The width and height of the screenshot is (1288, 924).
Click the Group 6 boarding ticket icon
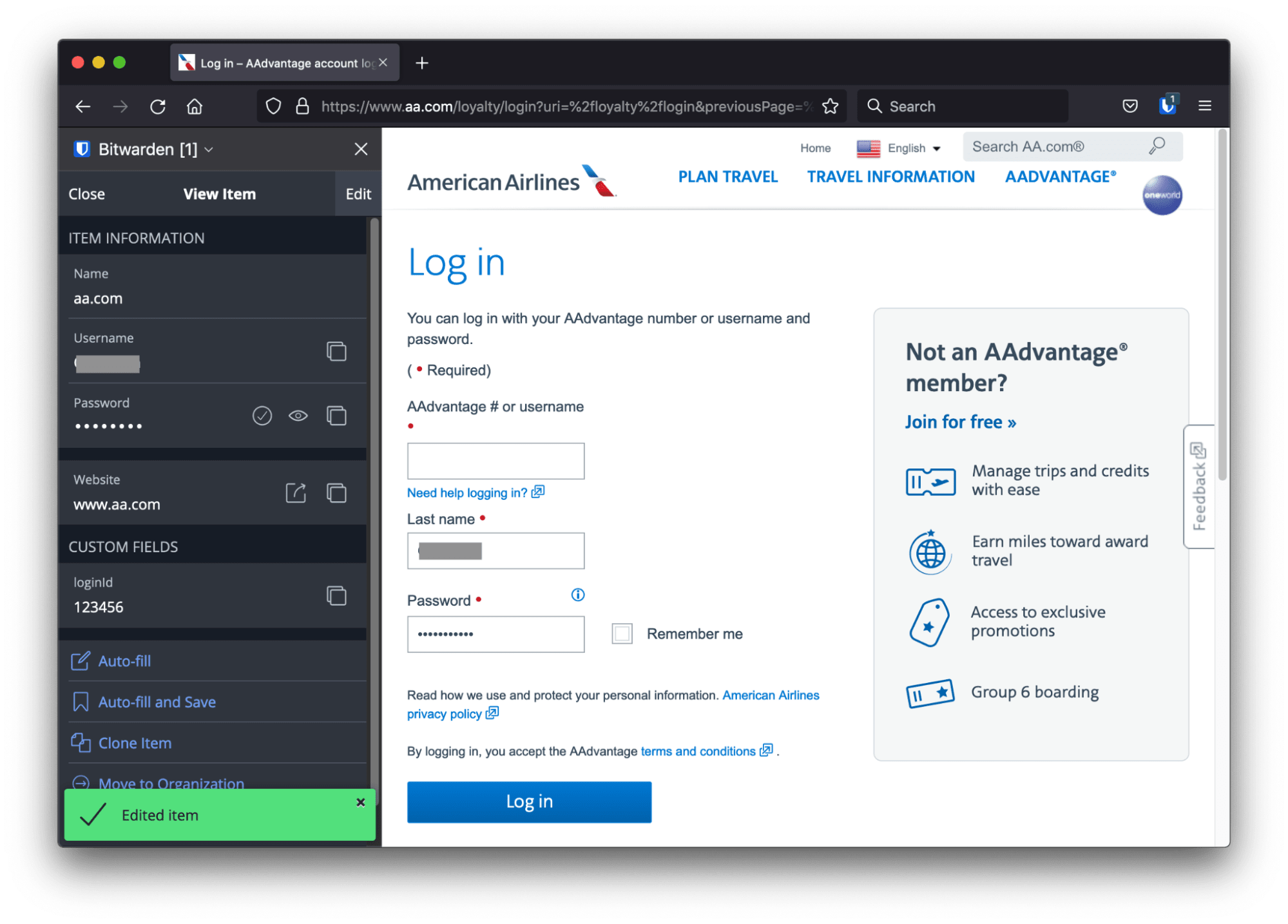point(930,693)
